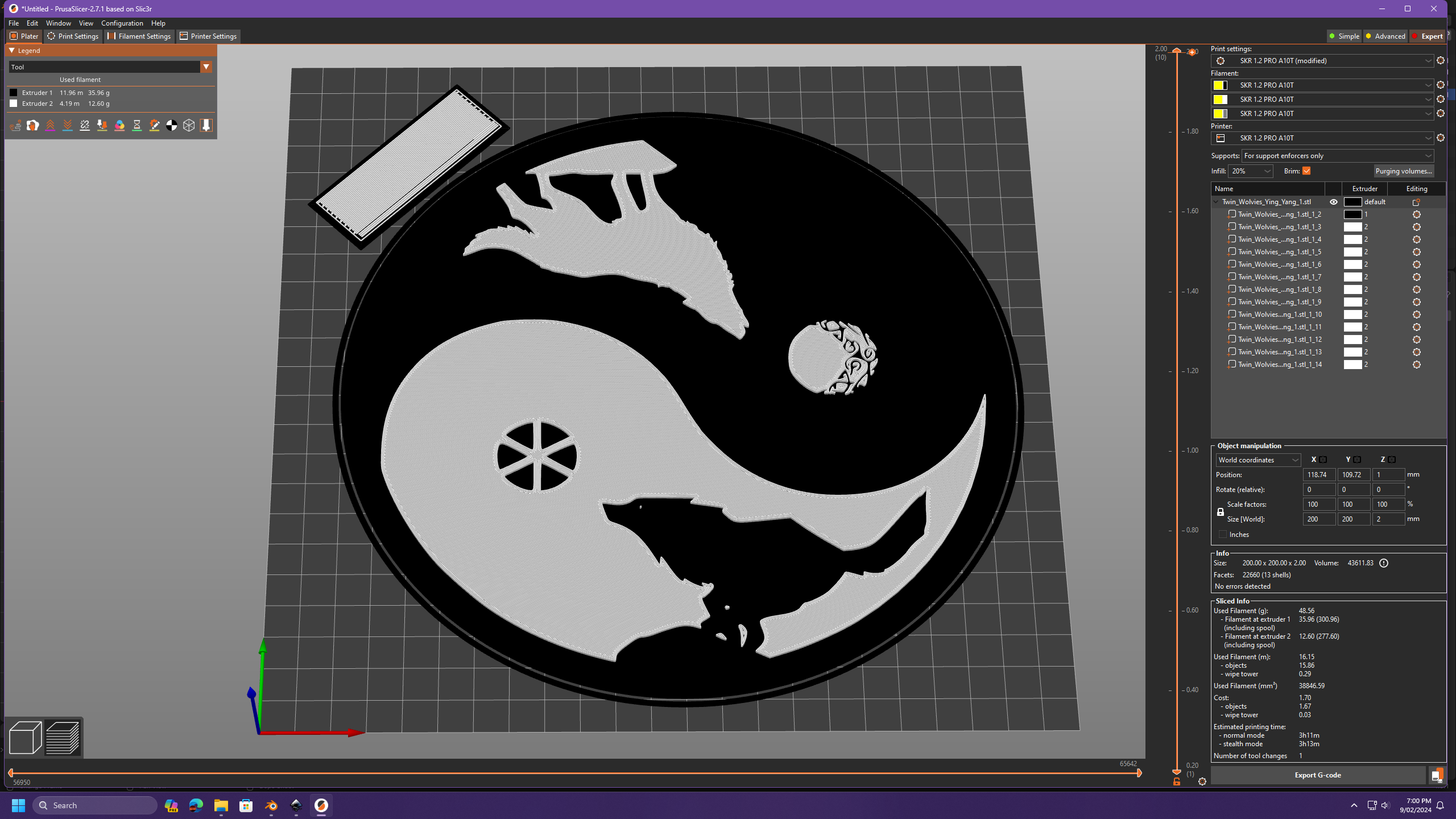
Task: Toggle pause prints hourglass icon
Action: coord(137,125)
